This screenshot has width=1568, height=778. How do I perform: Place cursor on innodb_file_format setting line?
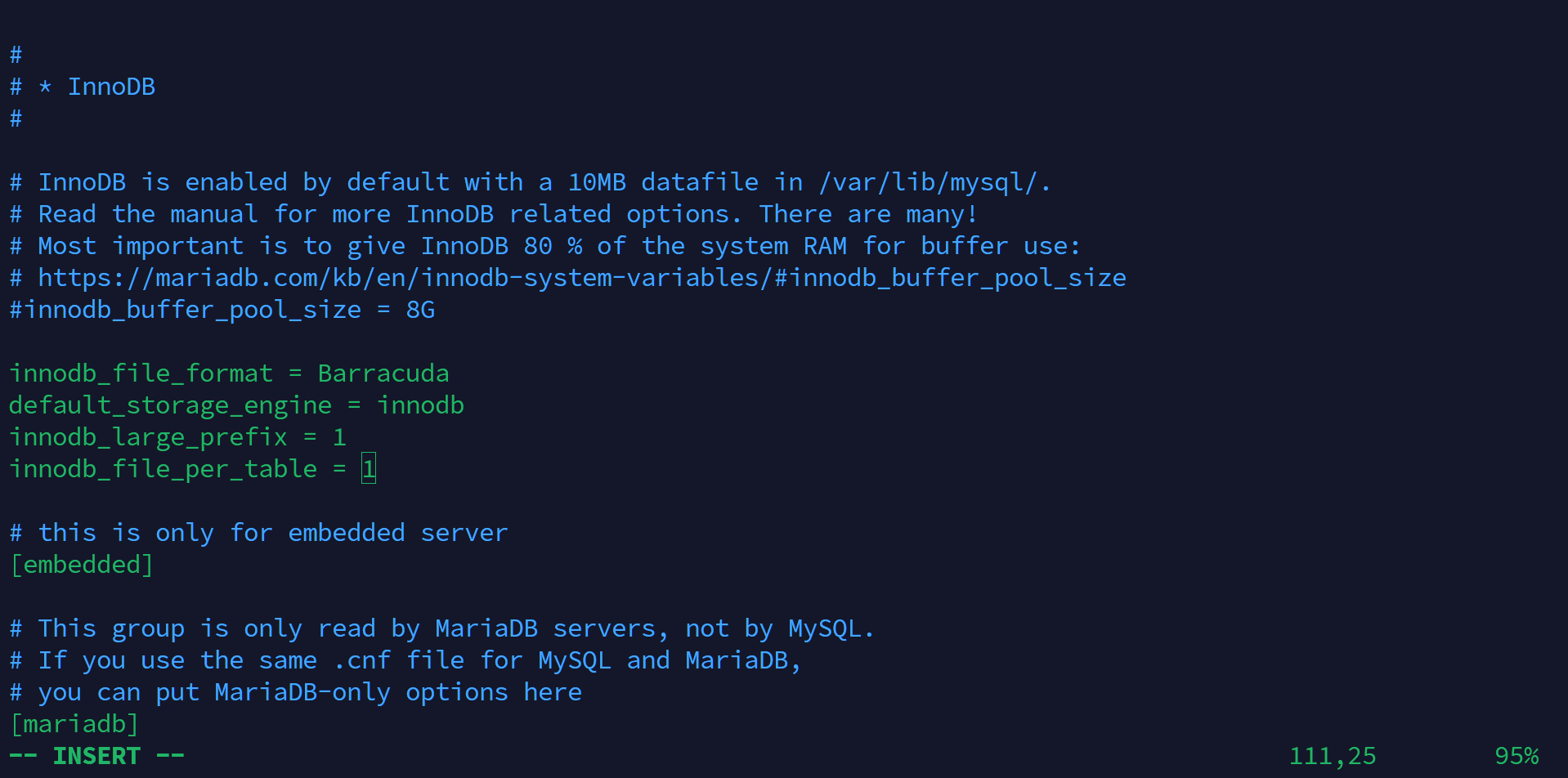[x=229, y=373]
